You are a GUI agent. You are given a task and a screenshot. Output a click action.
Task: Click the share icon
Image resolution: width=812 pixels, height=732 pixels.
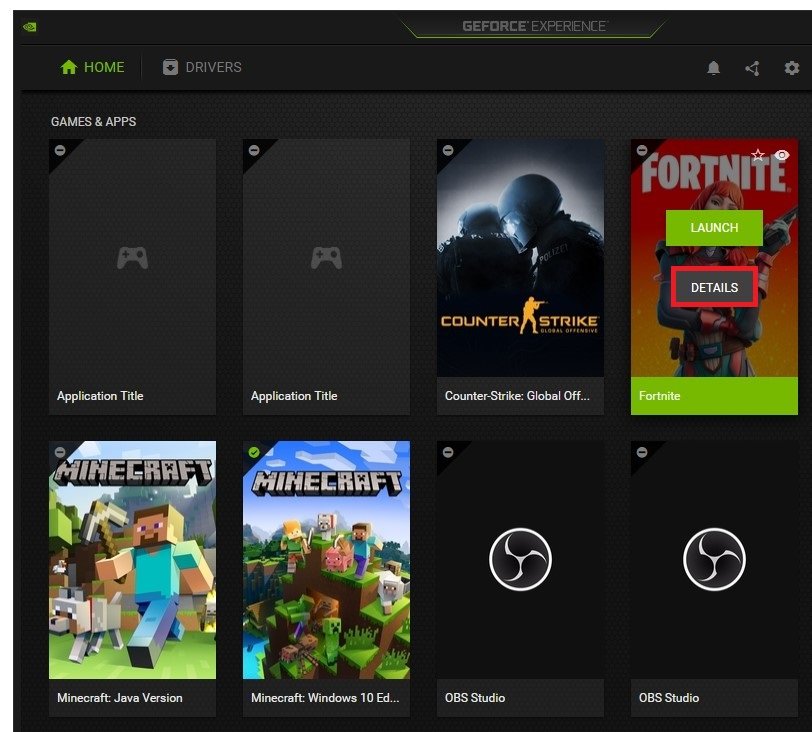pyautogui.click(x=752, y=68)
